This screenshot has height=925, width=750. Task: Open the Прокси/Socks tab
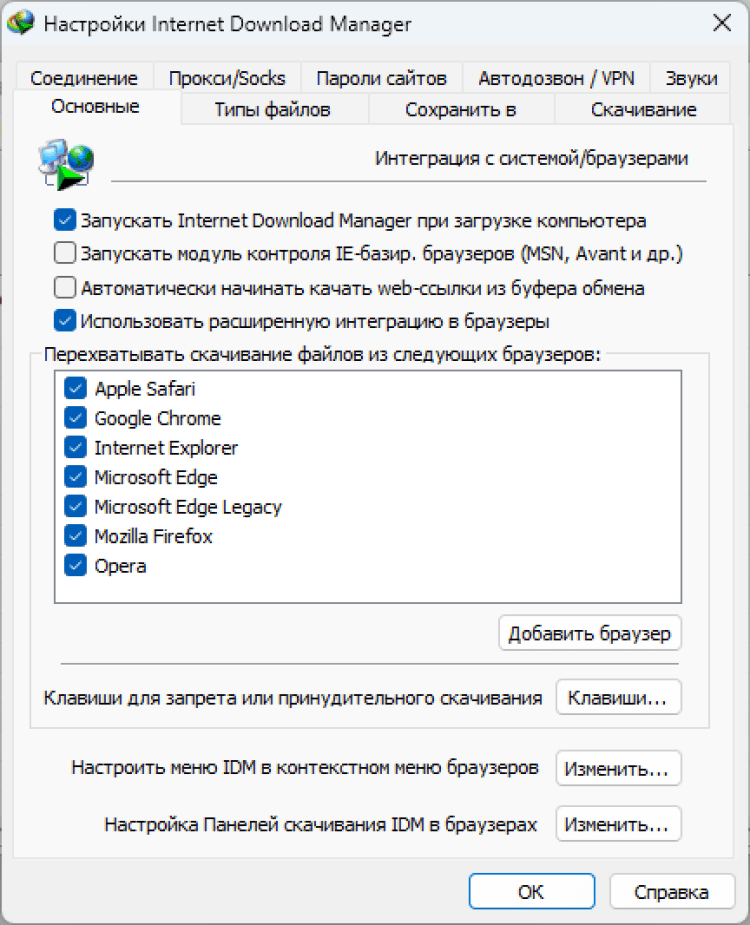point(227,78)
